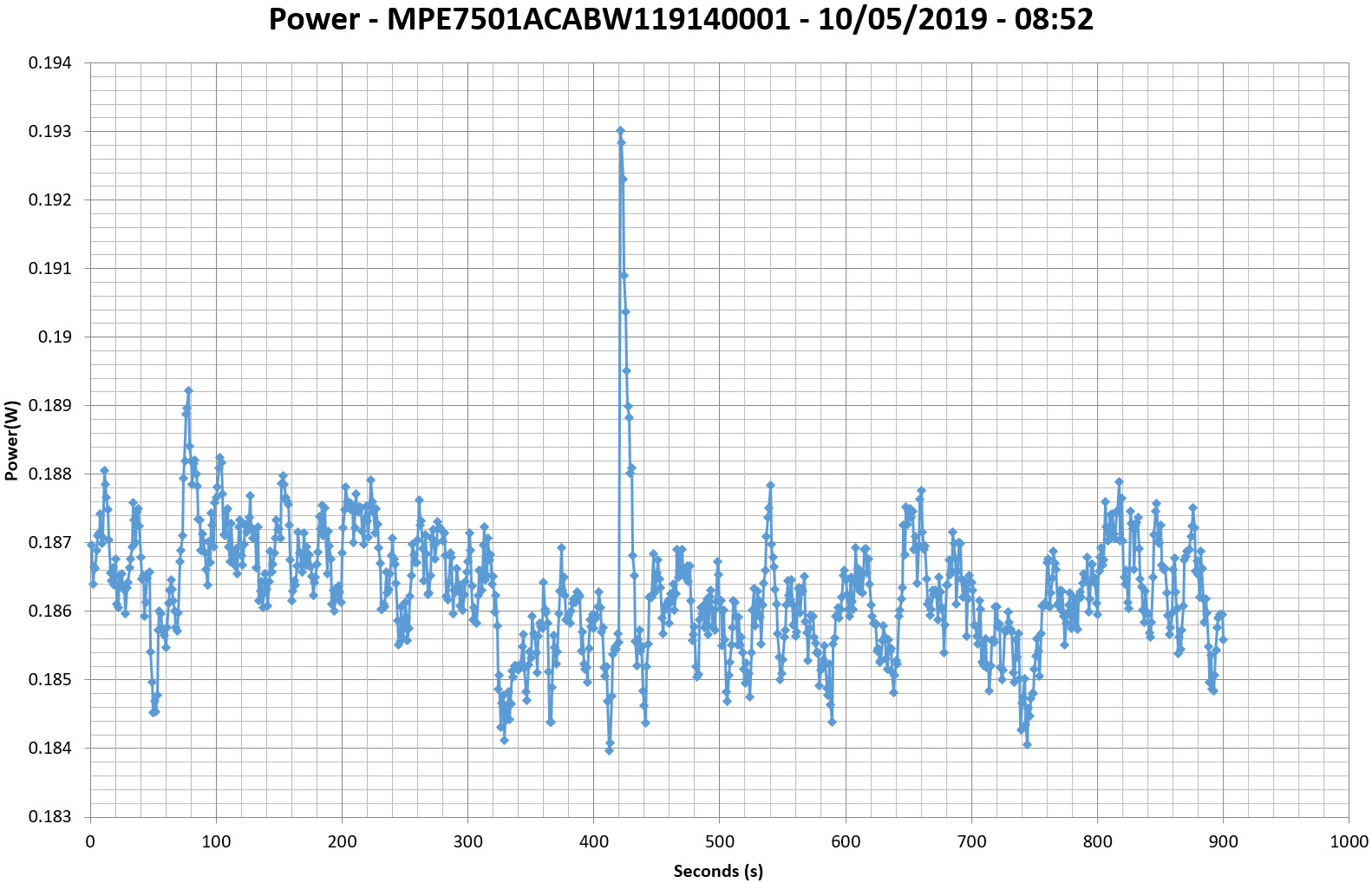
Task: Click the 1000 label on the horizontal axis
Action: point(1348,841)
